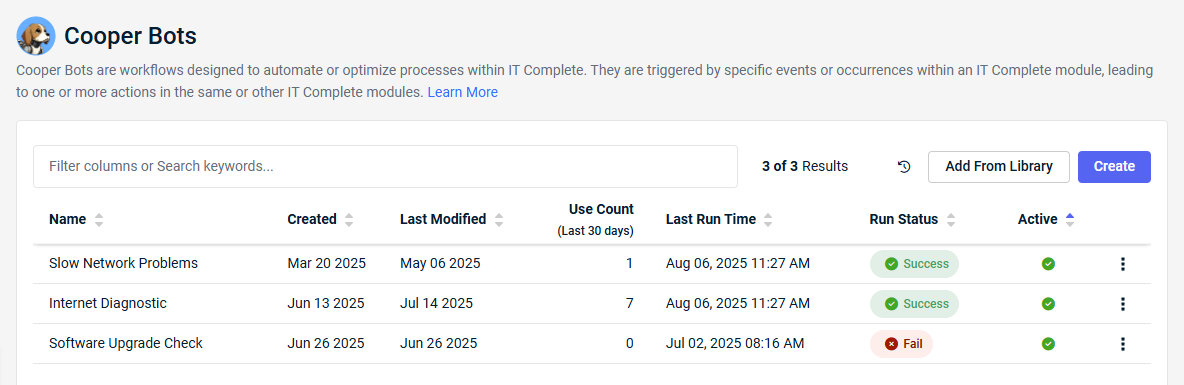Click the Success status badge for Internet Diagnostic
Screen dimensions: 1184x385
(914, 303)
